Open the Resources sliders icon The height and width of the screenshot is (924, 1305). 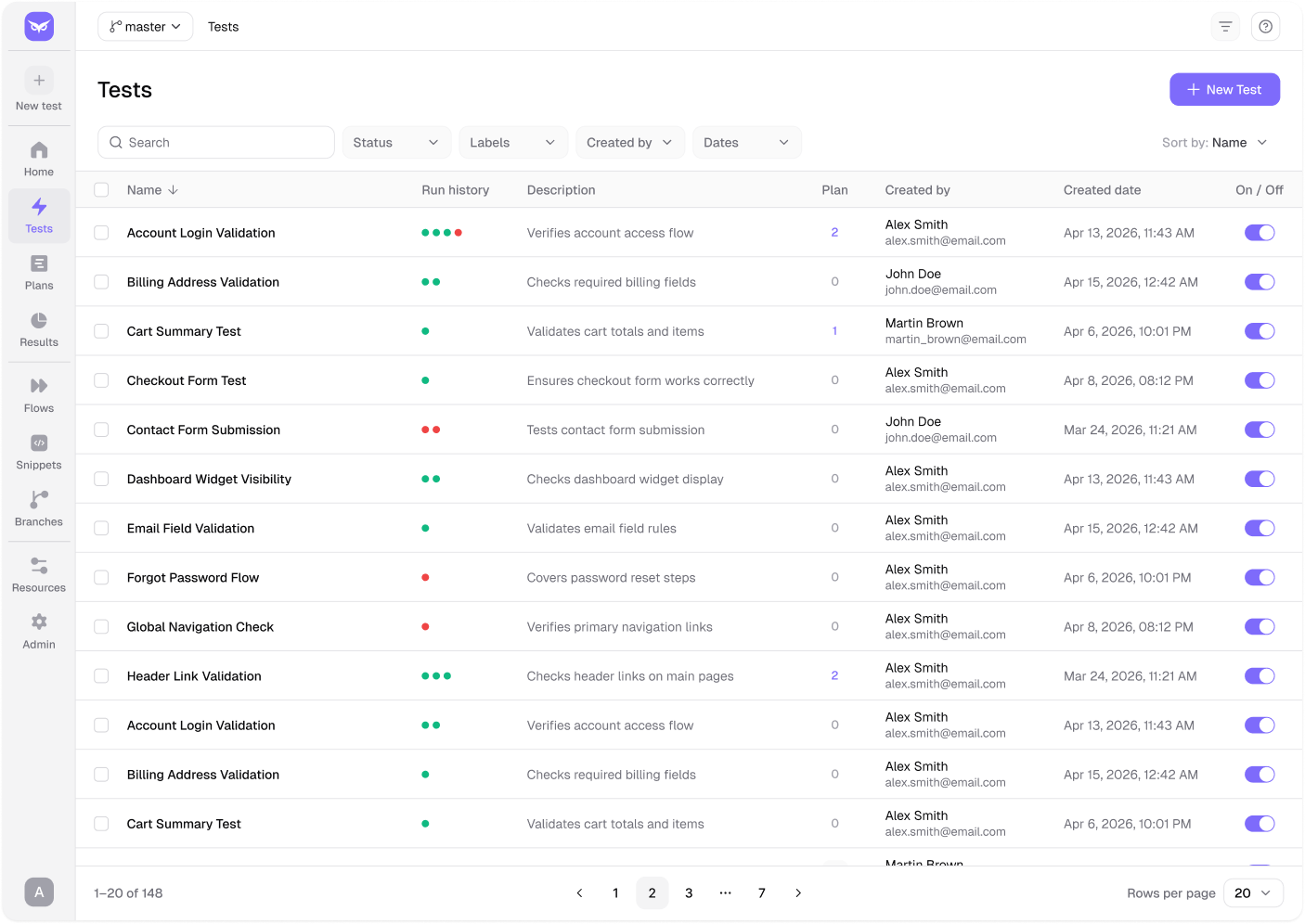pos(39,566)
